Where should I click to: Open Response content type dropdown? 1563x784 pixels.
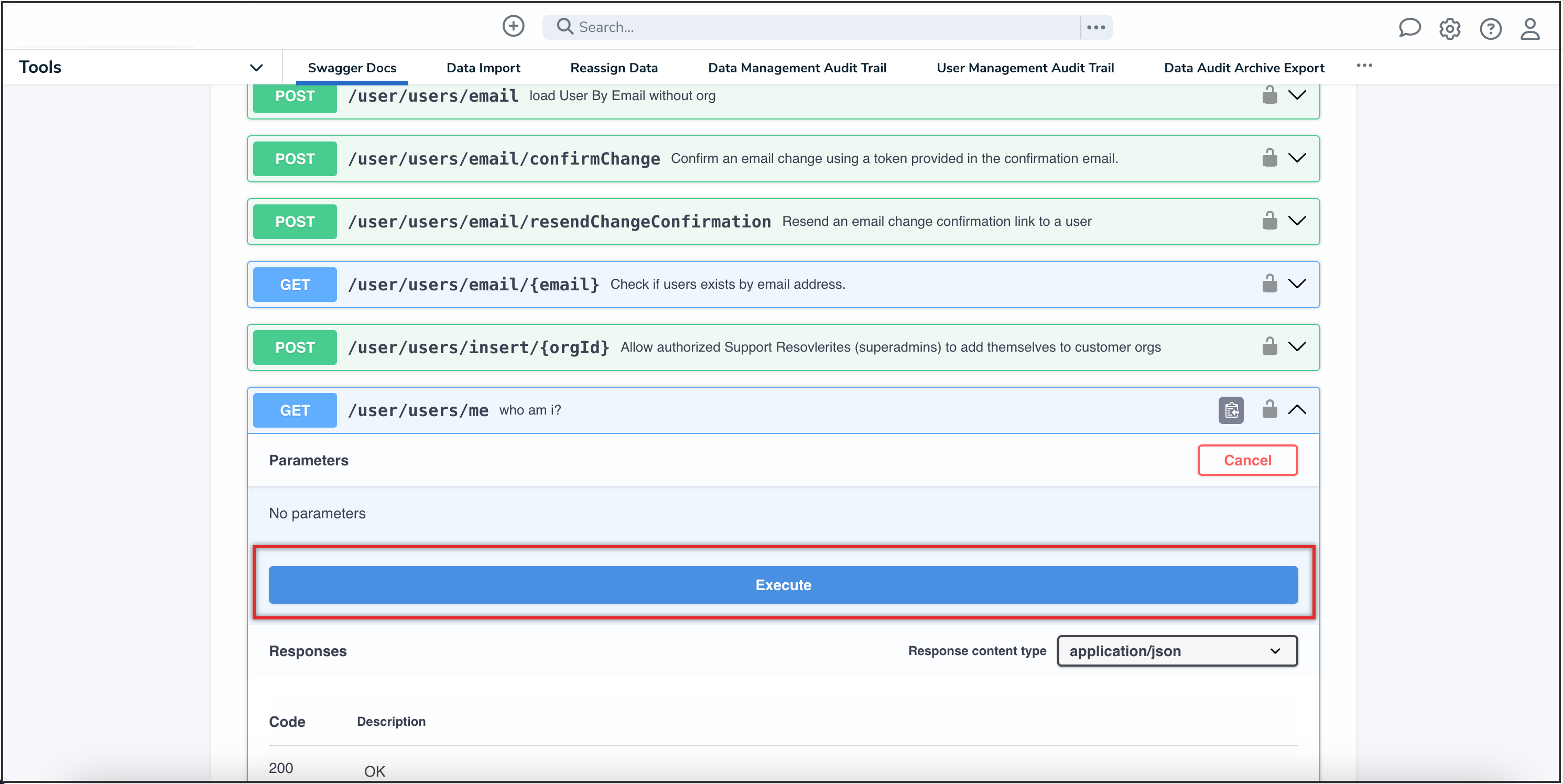click(1177, 650)
